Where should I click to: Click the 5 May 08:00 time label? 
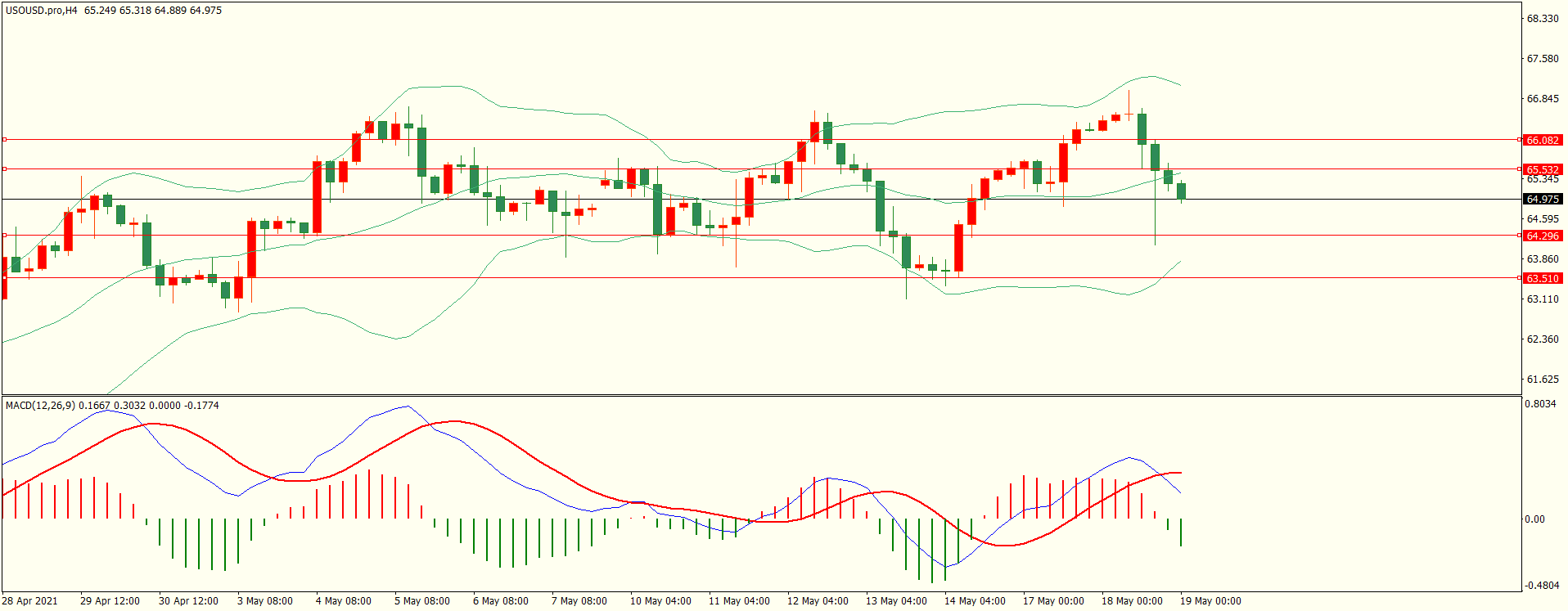pos(422,600)
